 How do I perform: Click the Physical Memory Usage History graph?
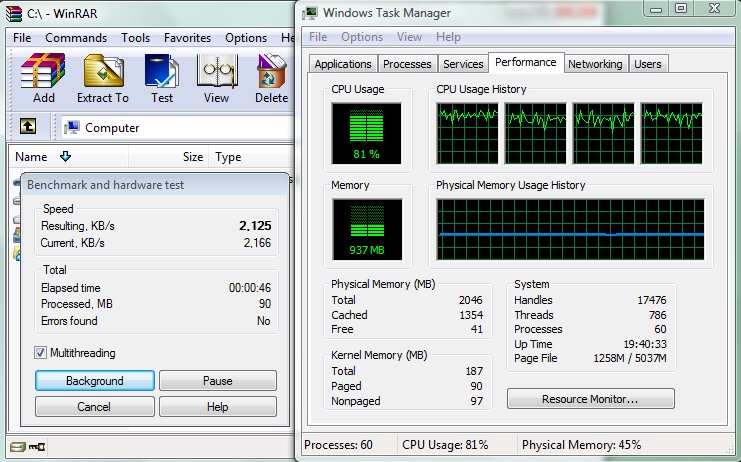pos(570,229)
